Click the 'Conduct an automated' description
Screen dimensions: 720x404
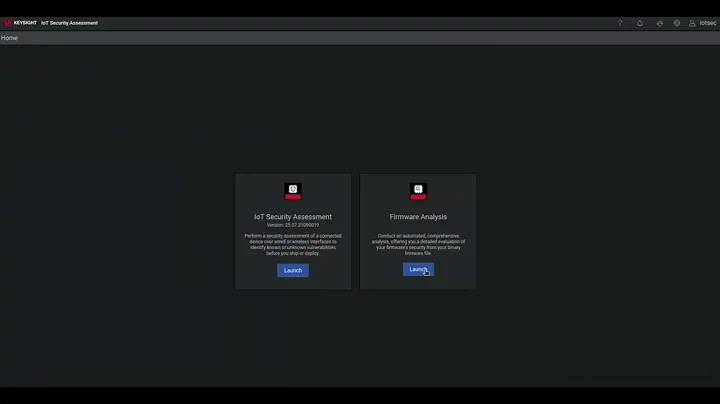tap(418, 244)
